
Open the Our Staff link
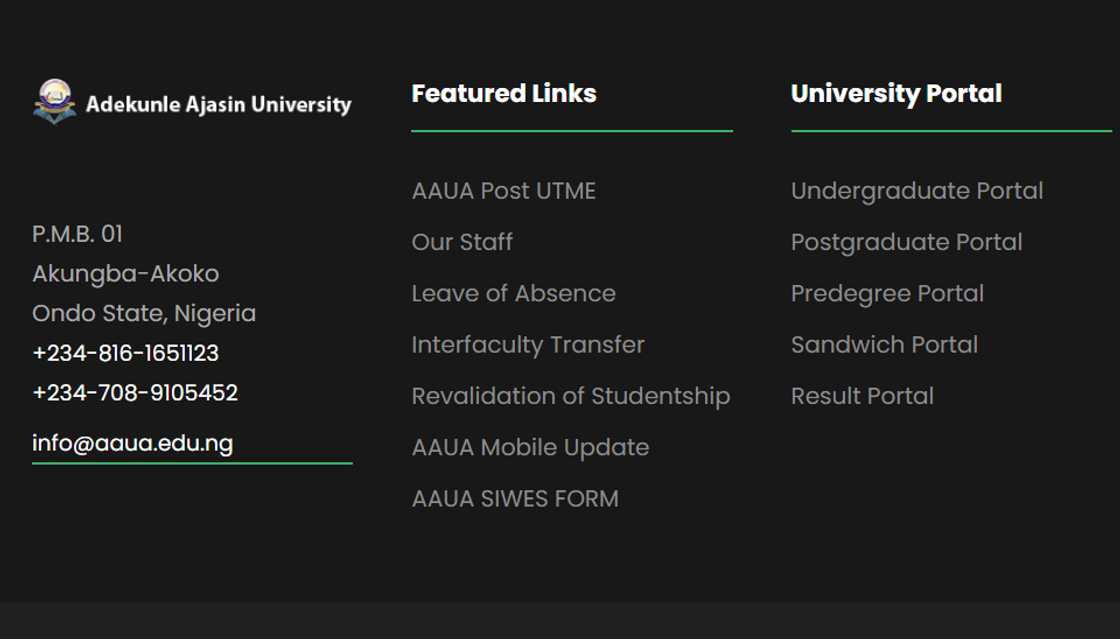click(x=462, y=242)
